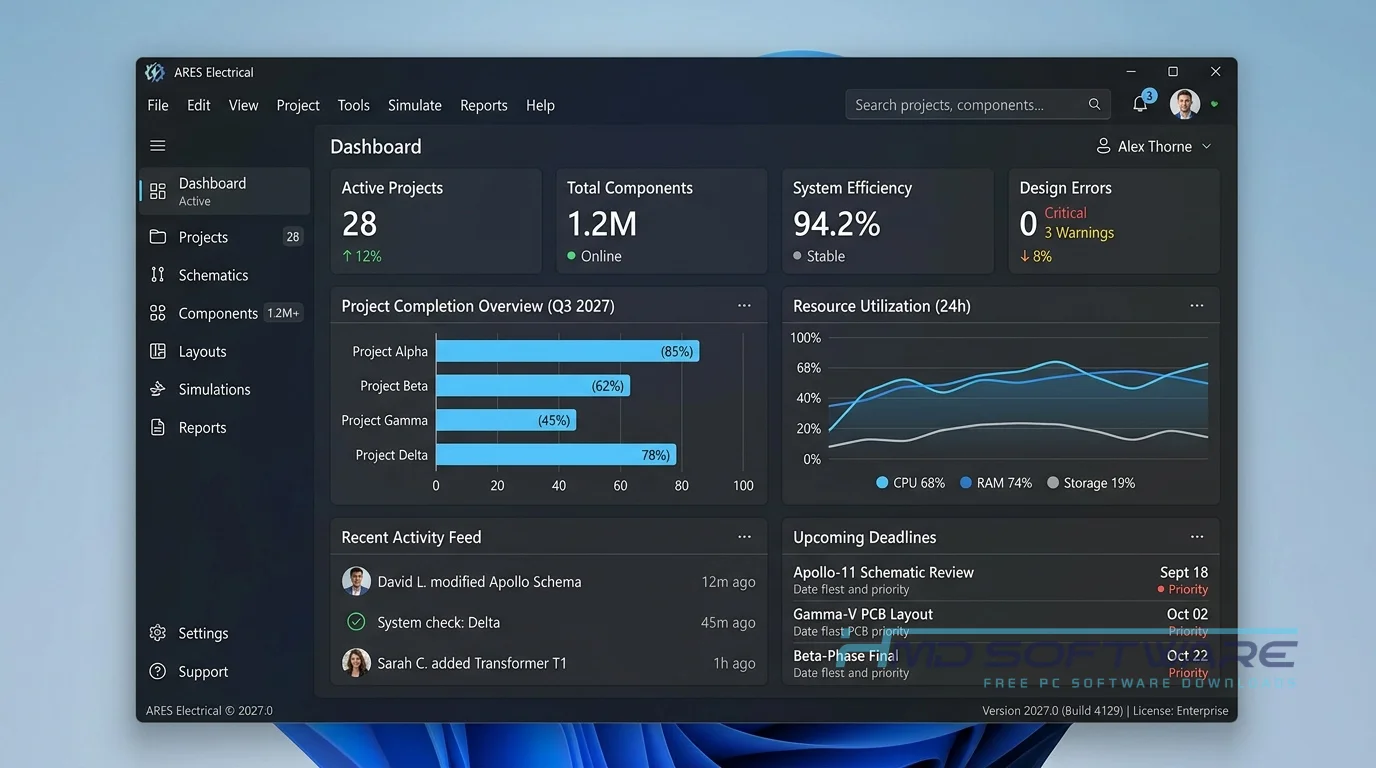Click the Reports document icon in sidebar

pos(158,427)
